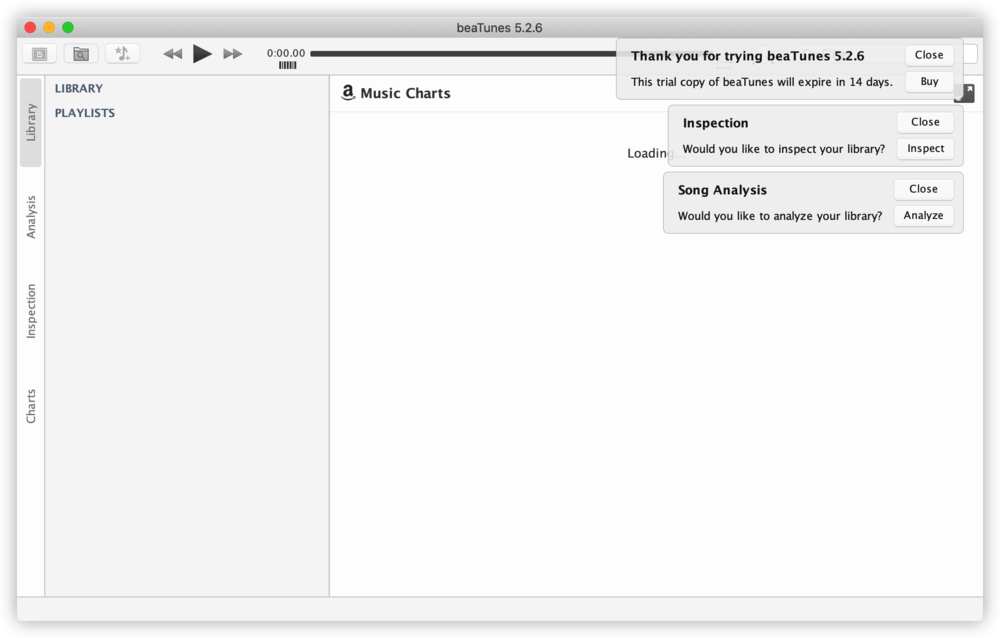The image size is (1000, 638).
Task: Click the folder search toolbar icon
Action: [81, 54]
